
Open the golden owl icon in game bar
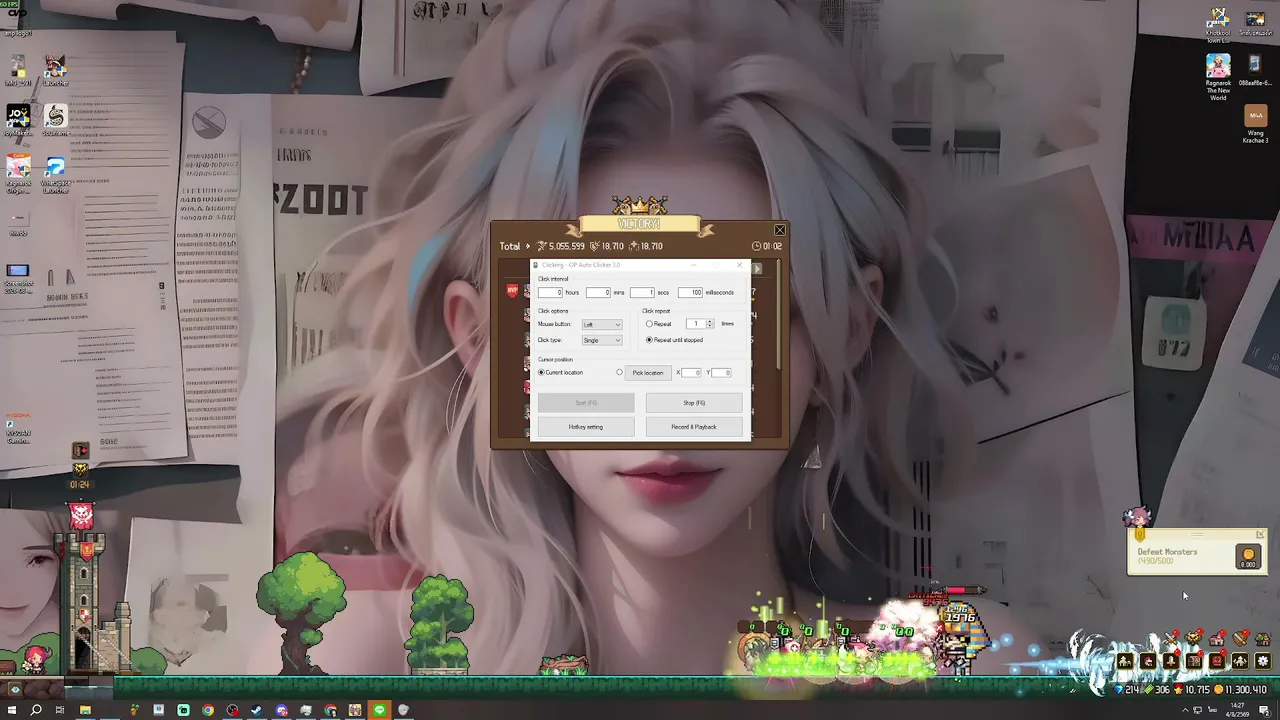pyautogui.click(x=1193, y=638)
